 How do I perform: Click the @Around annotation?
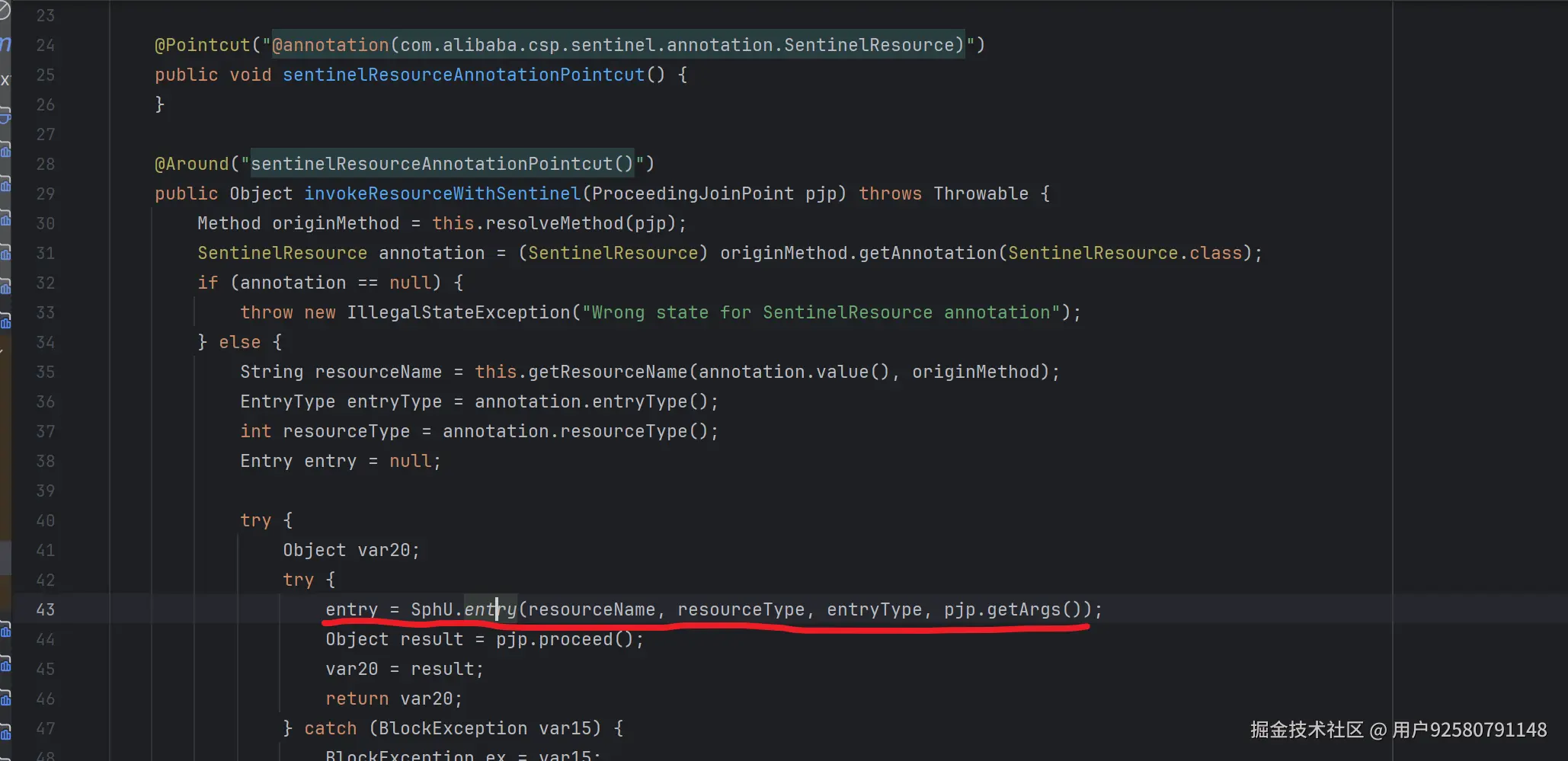coord(192,164)
